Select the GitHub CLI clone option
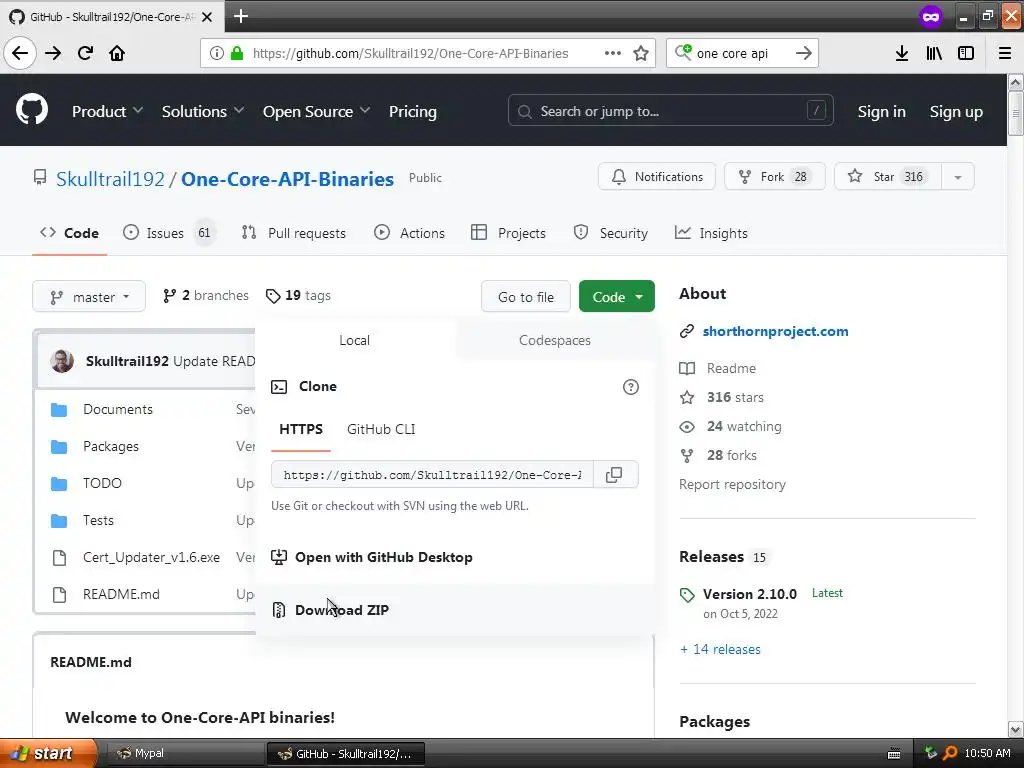The height and width of the screenshot is (768, 1024). tap(381, 429)
